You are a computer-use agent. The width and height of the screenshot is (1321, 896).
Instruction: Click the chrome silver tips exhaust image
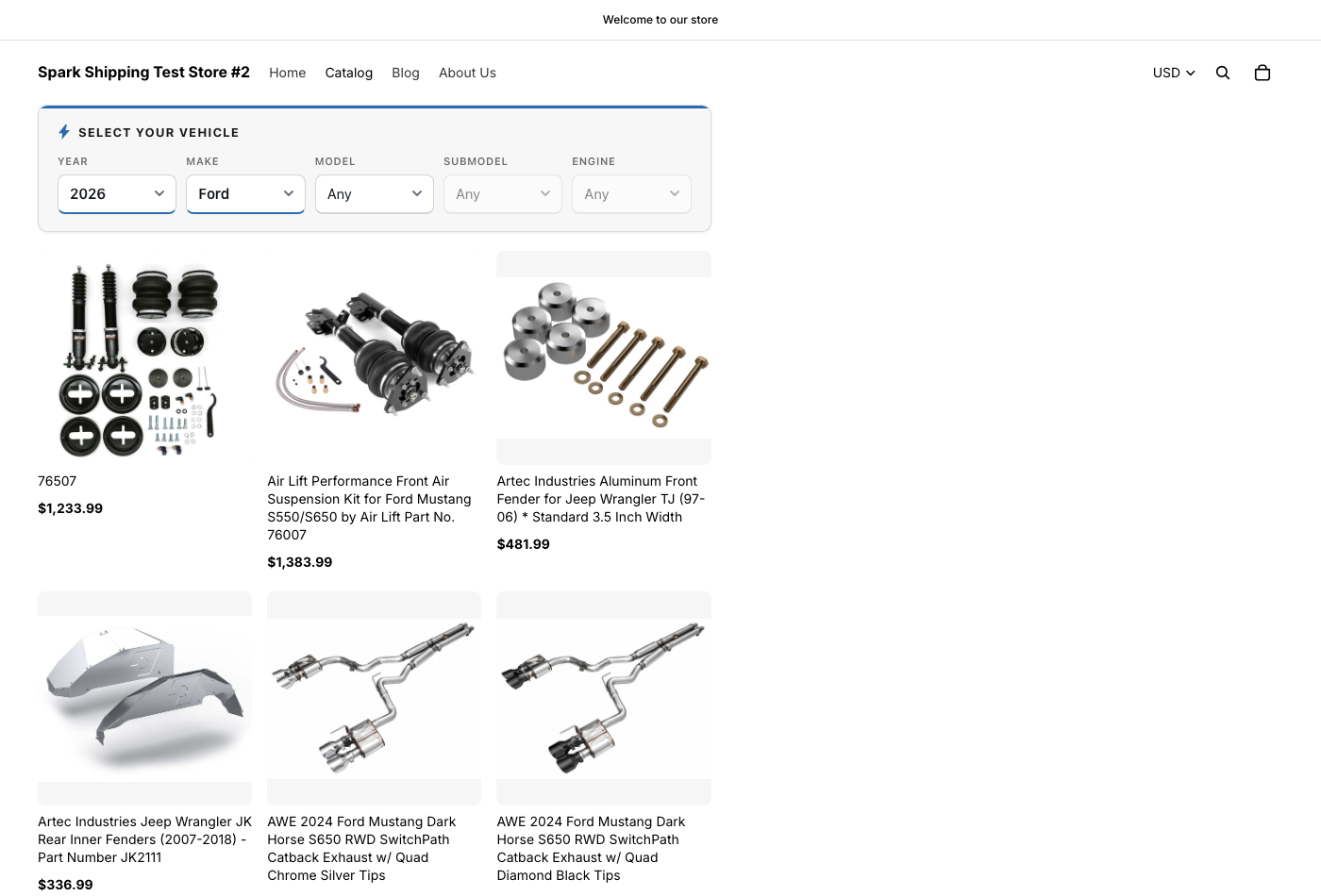click(375, 699)
